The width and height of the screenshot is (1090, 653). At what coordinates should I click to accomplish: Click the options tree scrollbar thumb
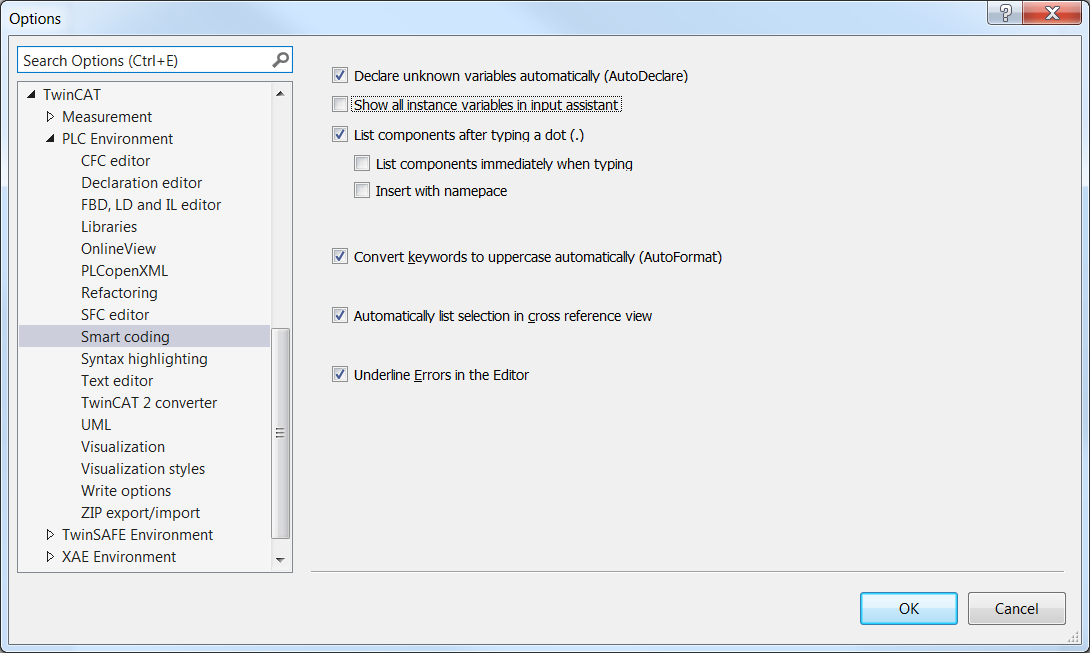click(x=280, y=433)
